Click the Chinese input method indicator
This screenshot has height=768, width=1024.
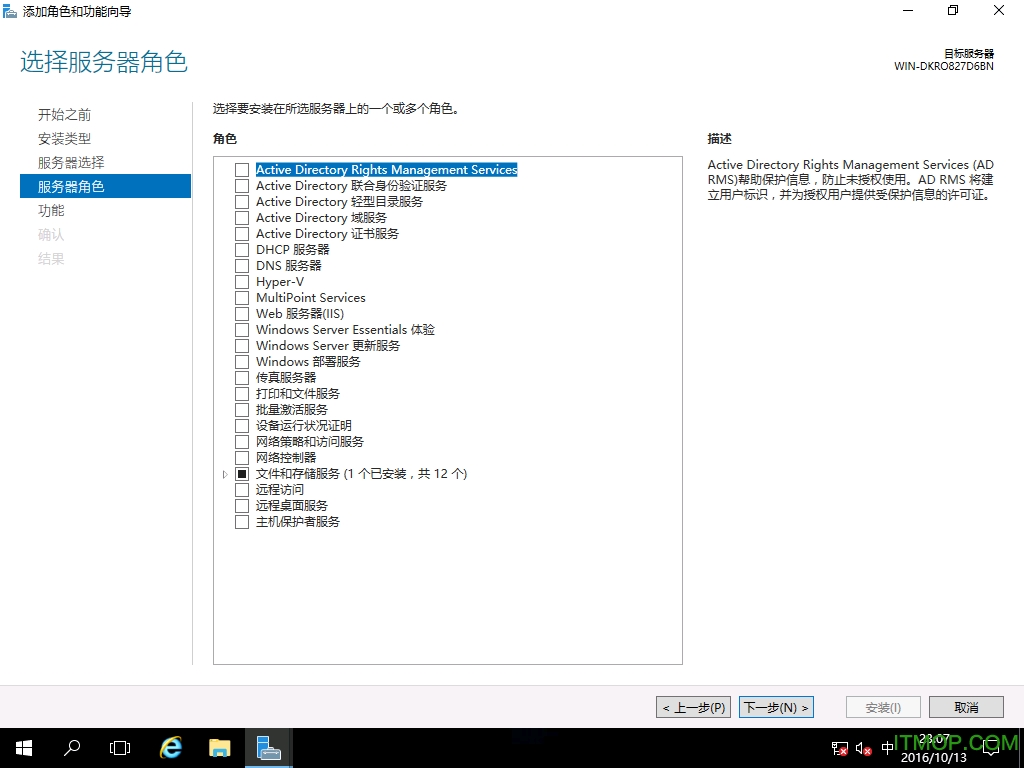[886, 747]
